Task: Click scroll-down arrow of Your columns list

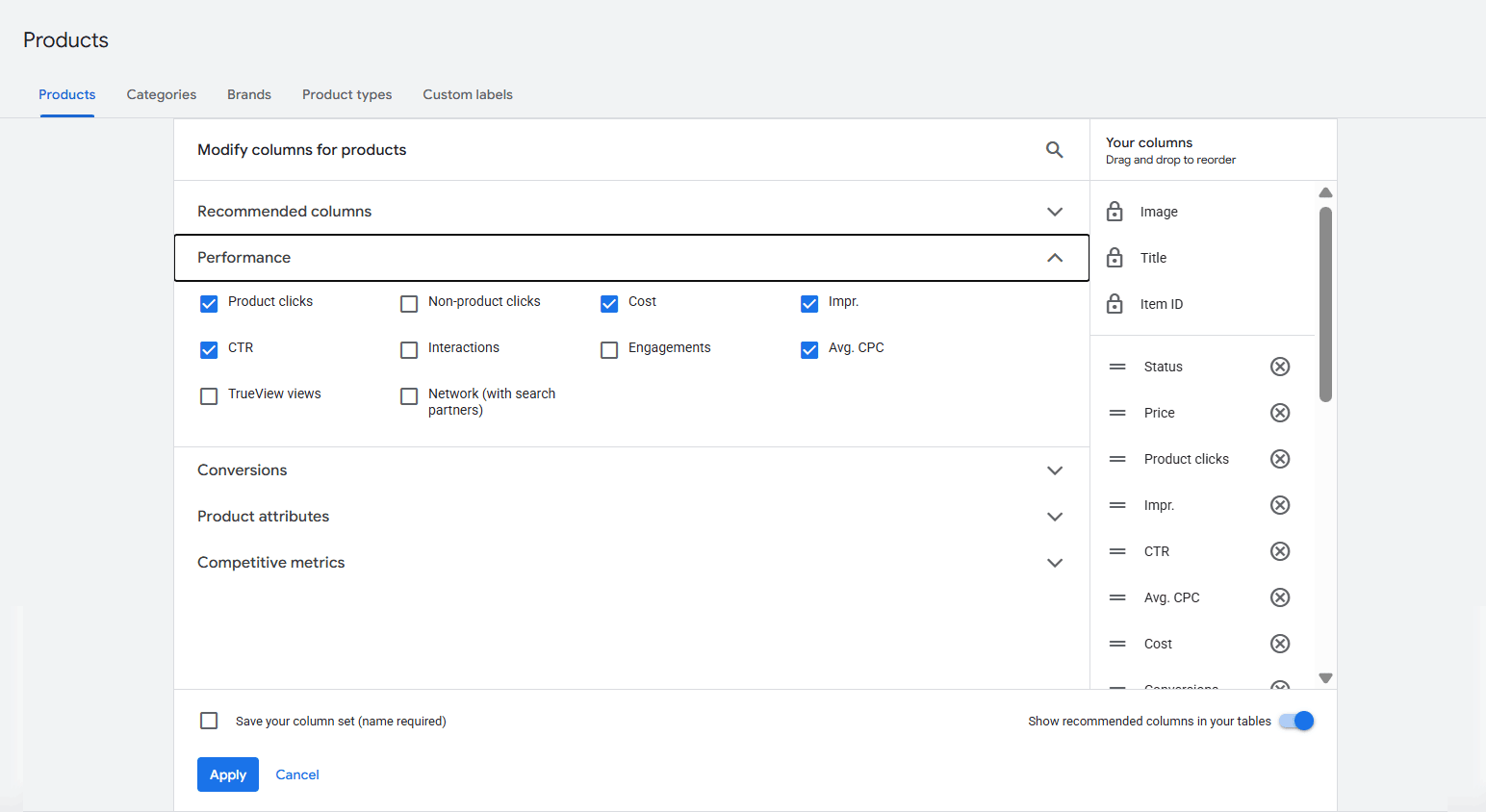Action: [1325, 678]
